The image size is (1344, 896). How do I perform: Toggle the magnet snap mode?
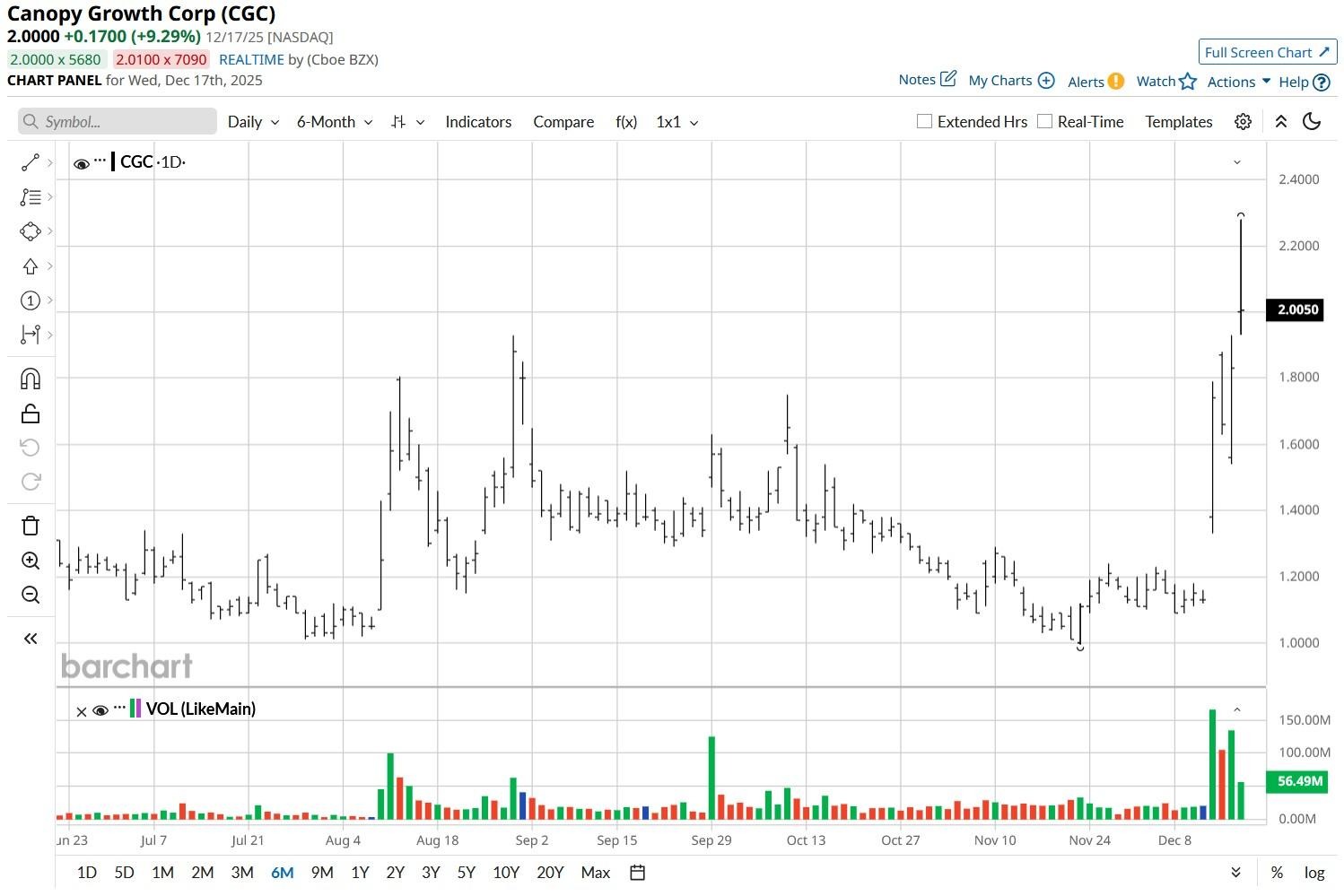pos(31,378)
